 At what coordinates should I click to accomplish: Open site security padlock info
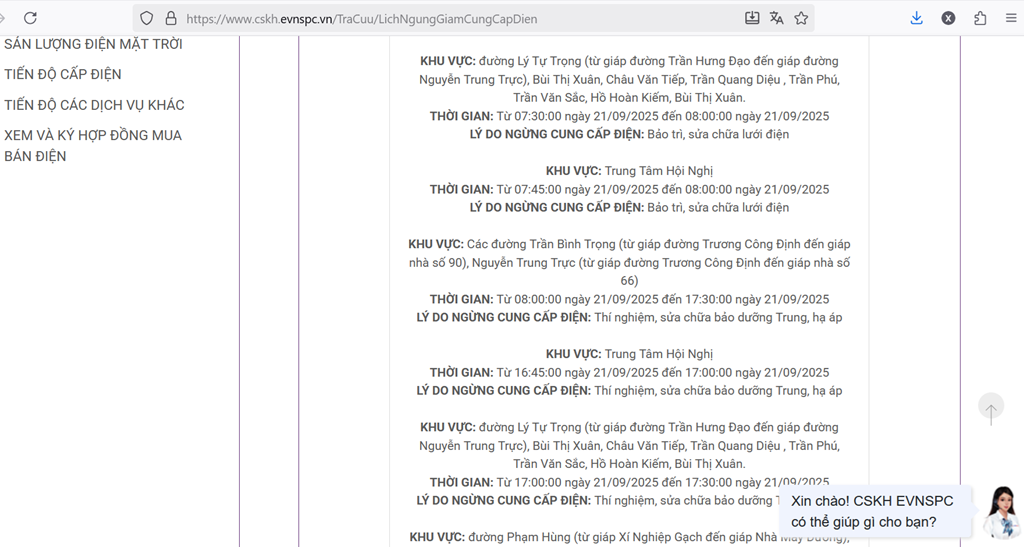pyautogui.click(x=170, y=18)
